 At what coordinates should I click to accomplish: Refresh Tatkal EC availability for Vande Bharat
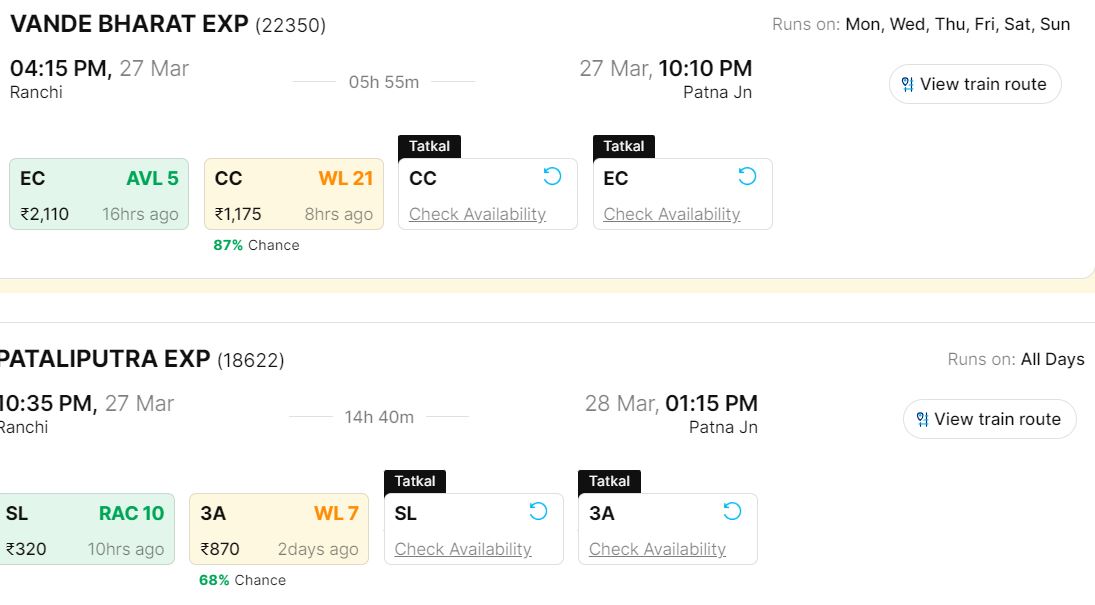pyautogui.click(x=747, y=177)
